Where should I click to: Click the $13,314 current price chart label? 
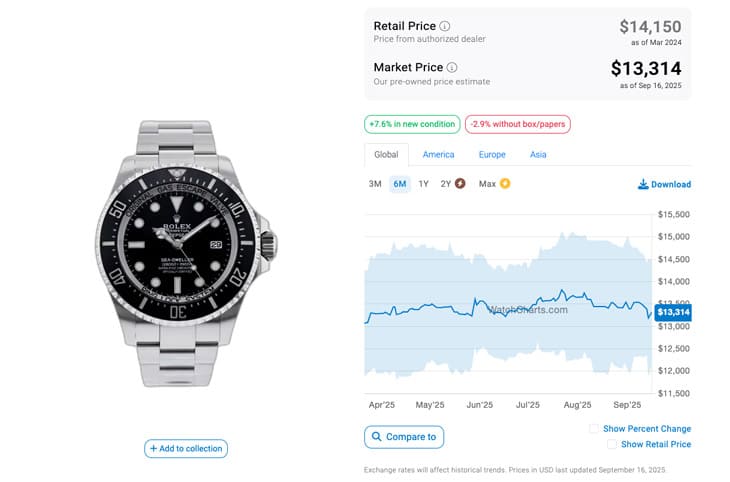(673, 313)
